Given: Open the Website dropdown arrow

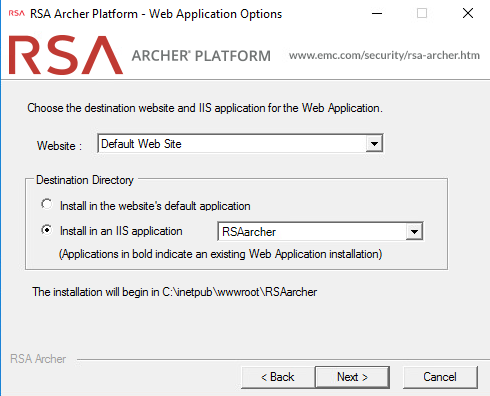Looking at the screenshot, I should pos(374,144).
